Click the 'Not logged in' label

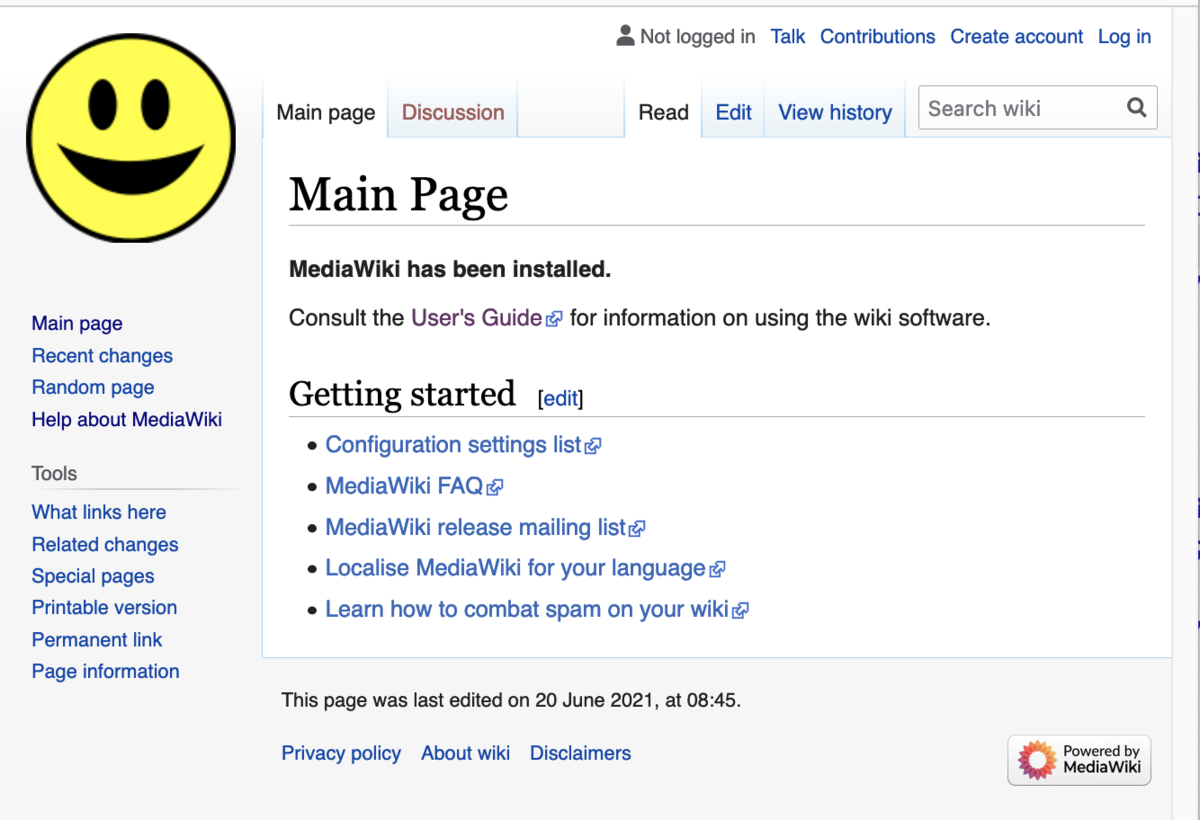[x=698, y=36]
